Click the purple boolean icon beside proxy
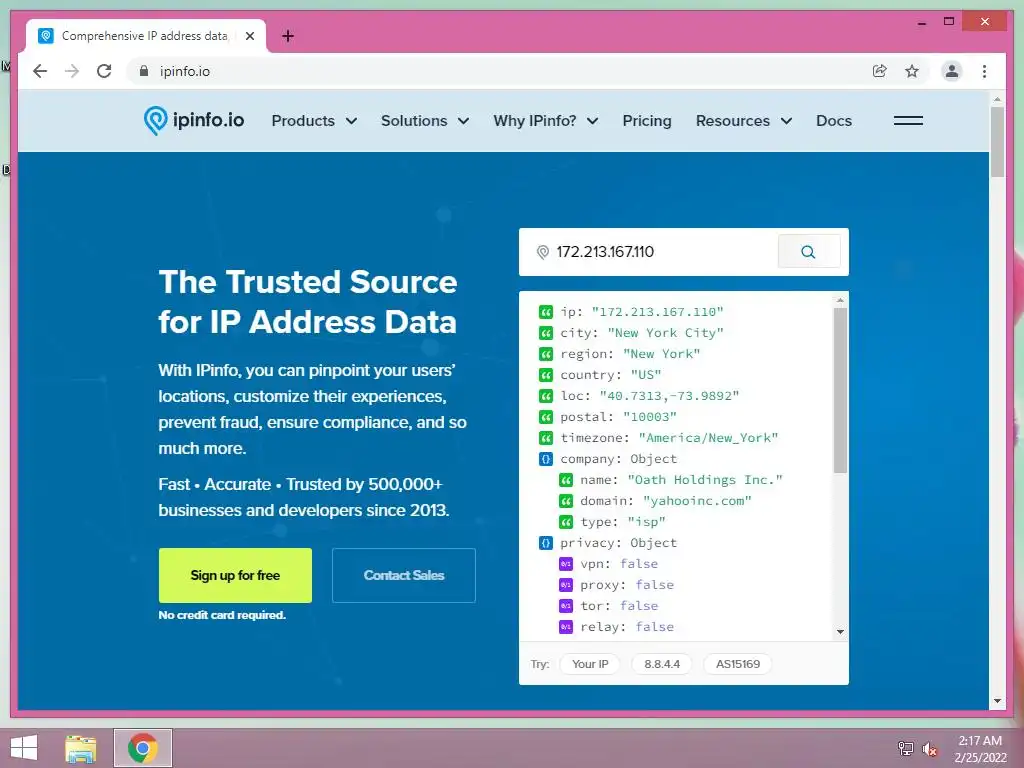 click(566, 584)
